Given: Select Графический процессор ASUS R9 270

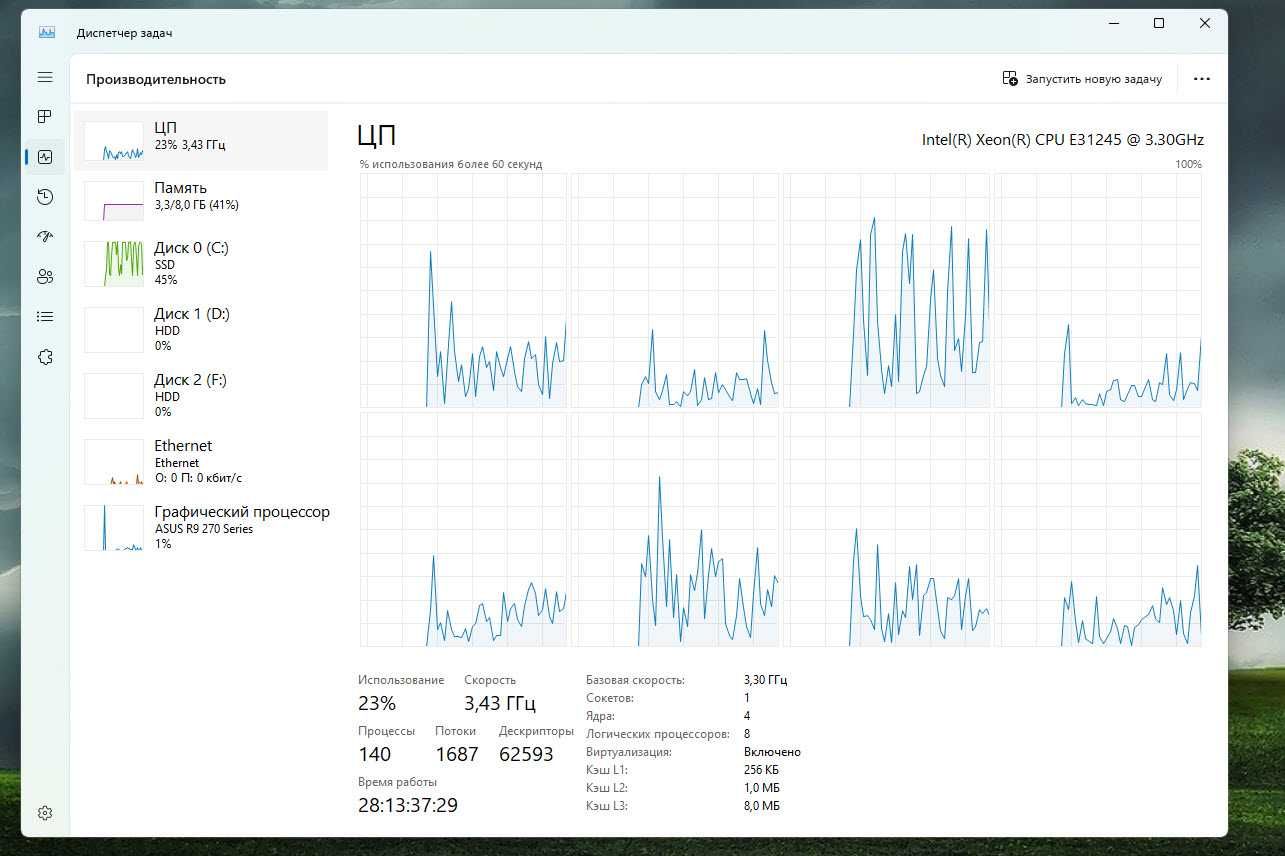Looking at the screenshot, I should [201, 527].
